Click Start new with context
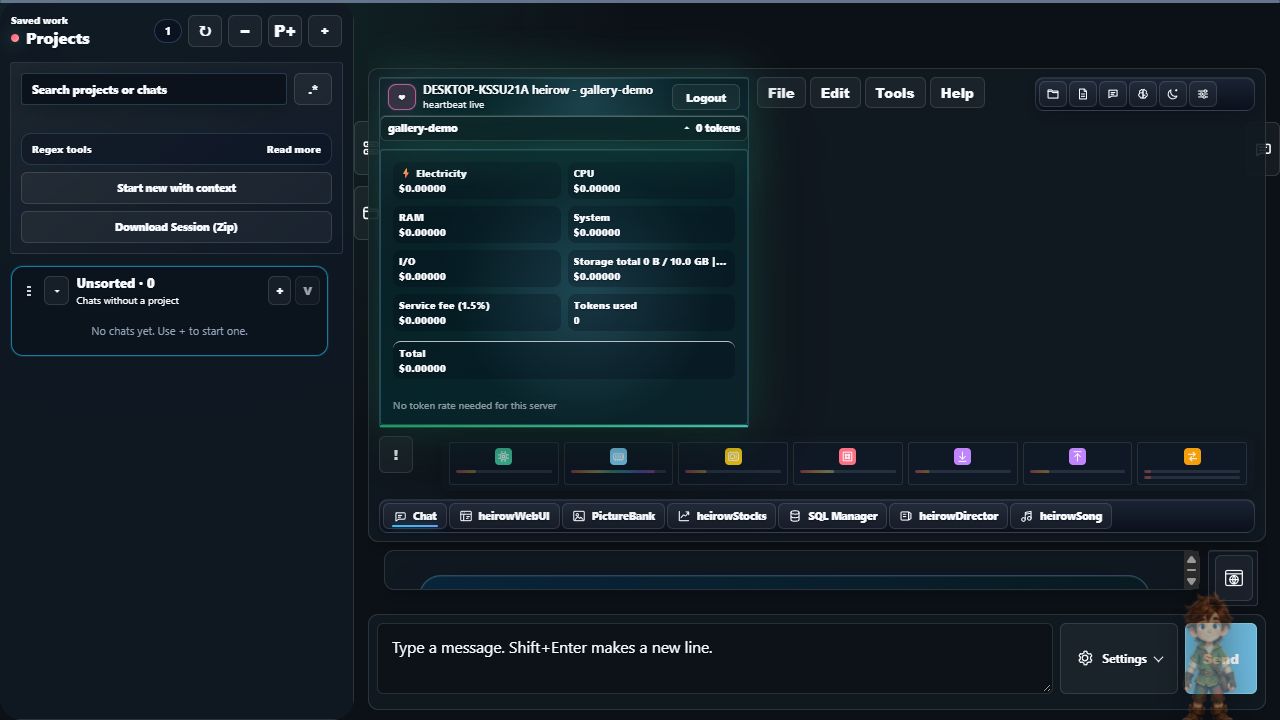Viewport: 1280px width, 720px height. click(176, 188)
